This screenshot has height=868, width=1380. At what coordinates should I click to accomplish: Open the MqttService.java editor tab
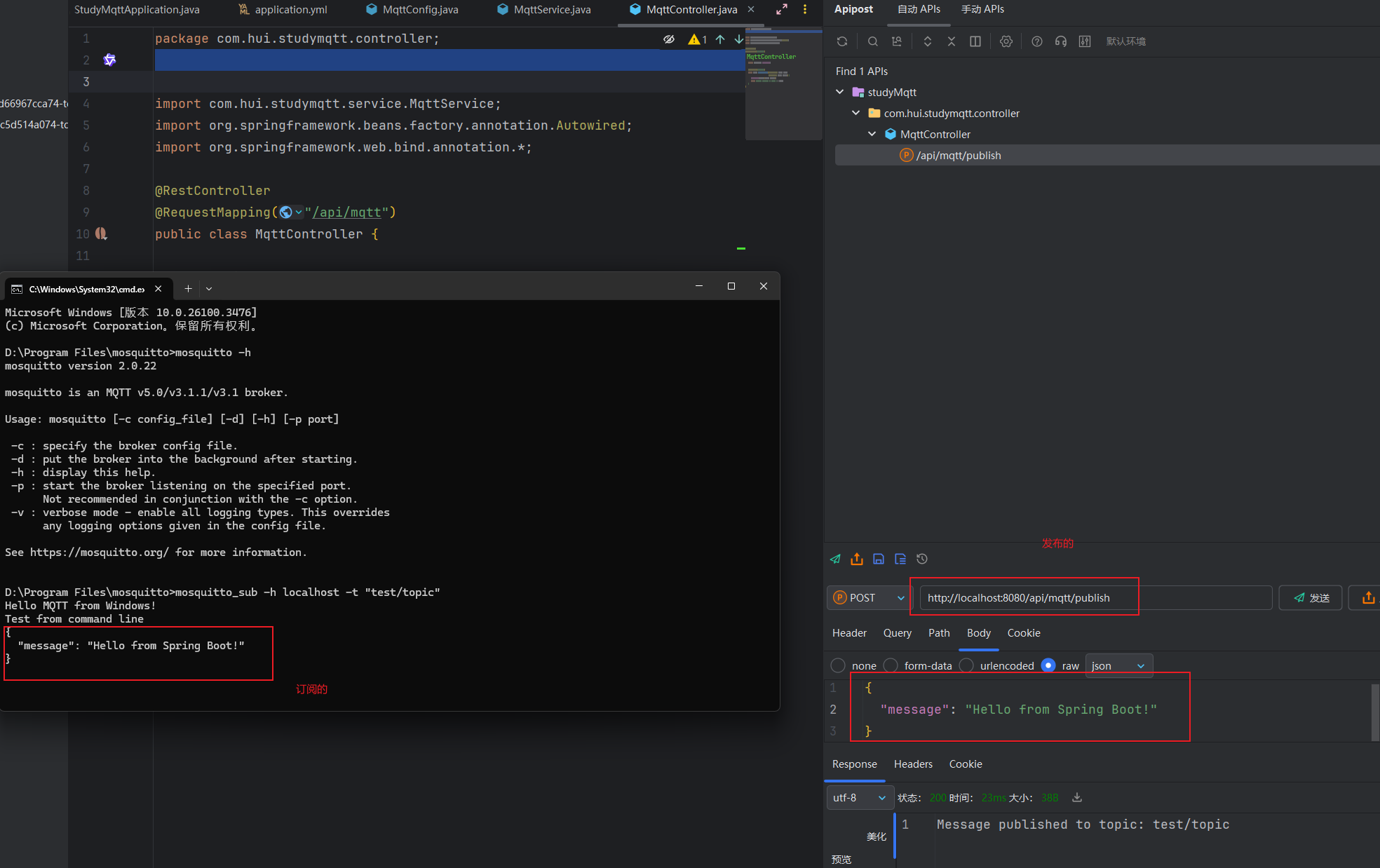tap(551, 10)
